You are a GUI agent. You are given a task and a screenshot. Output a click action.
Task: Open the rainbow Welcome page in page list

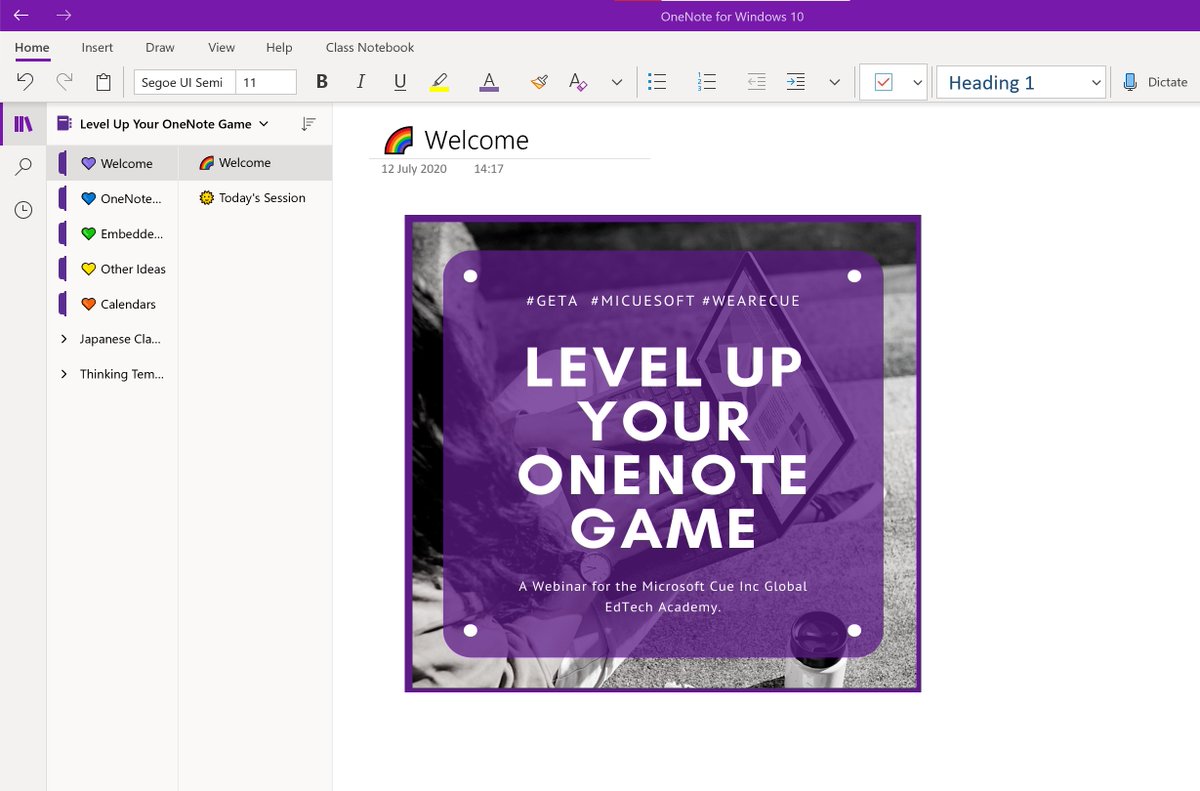tap(256, 162)
